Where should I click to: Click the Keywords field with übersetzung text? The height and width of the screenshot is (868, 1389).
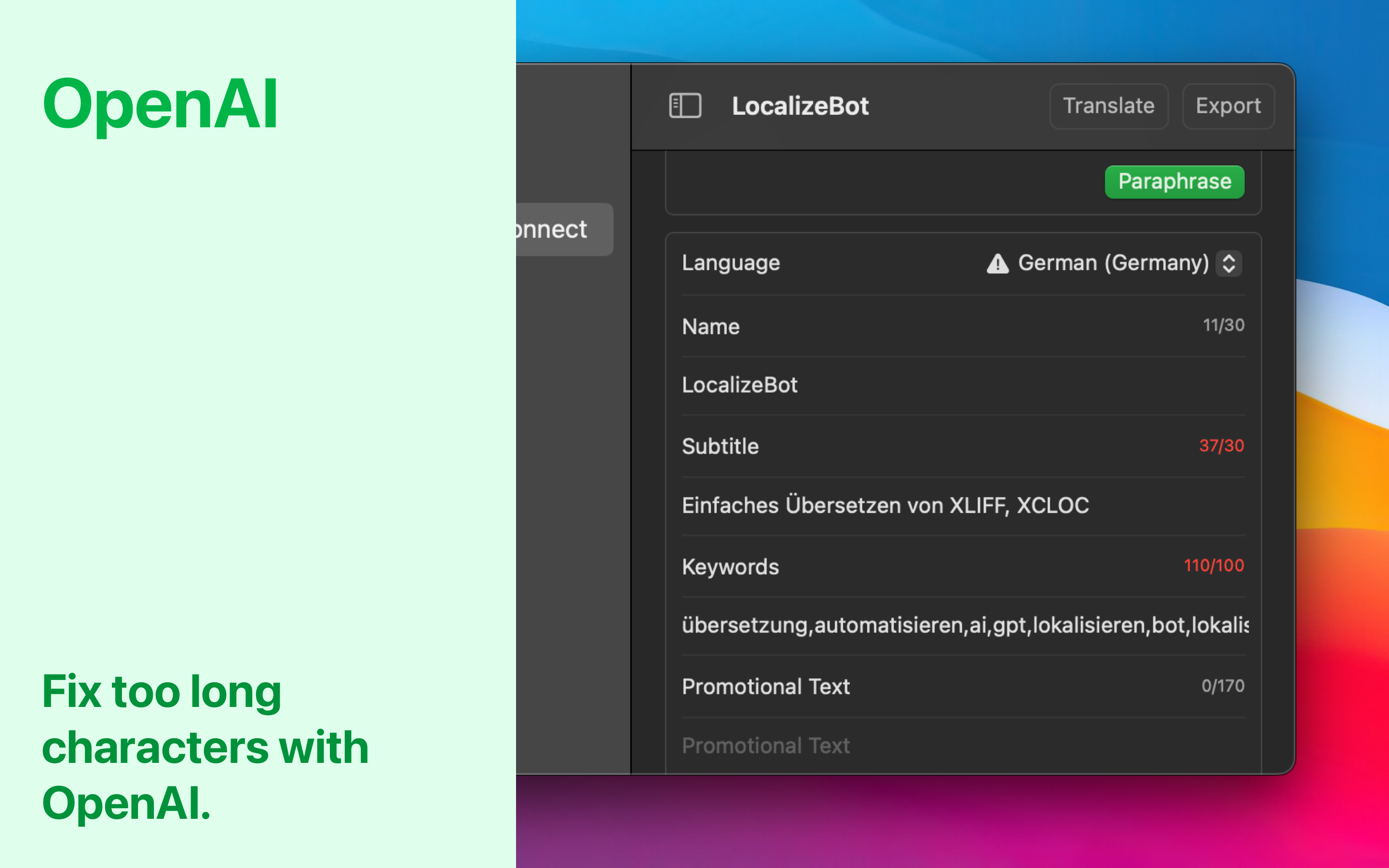pyautogui.click(x=963, y=625)
